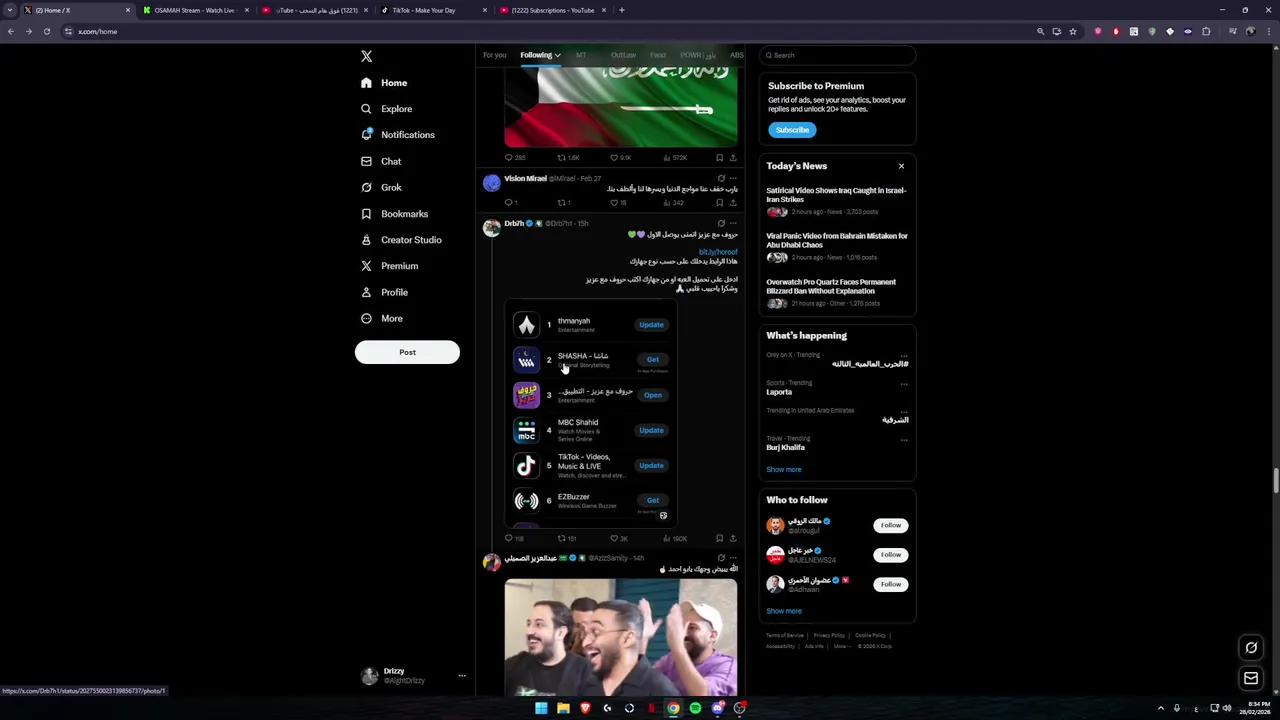Open Grok from the sidebar

(381, 187)
